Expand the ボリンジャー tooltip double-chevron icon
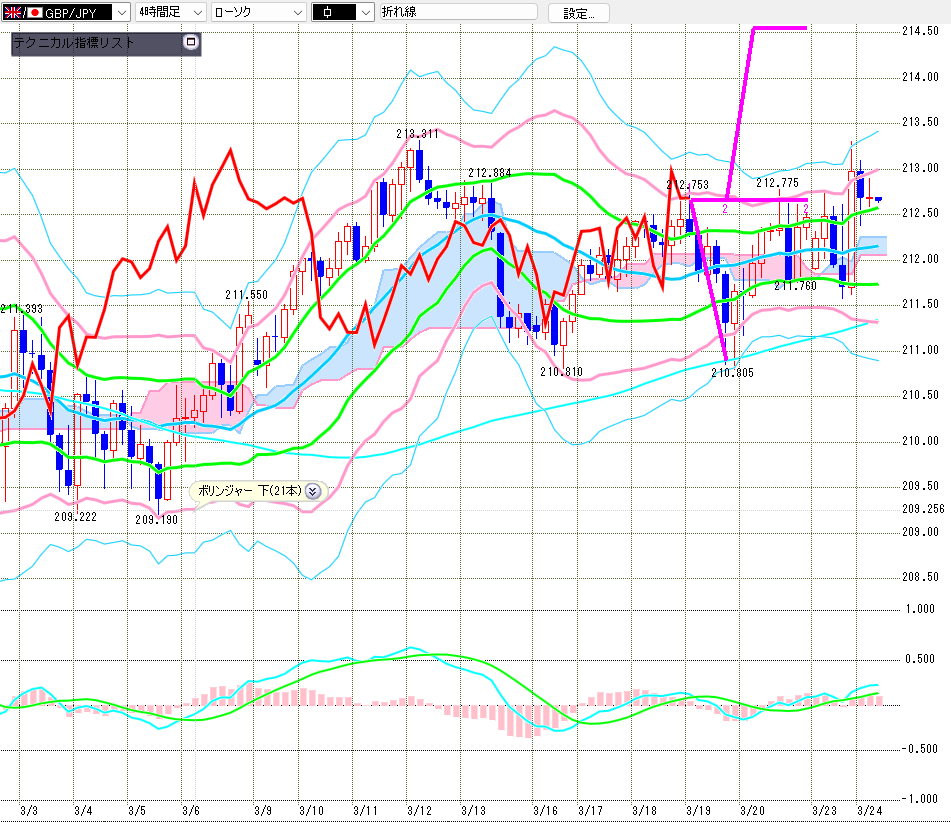The image size is (951, 822). point(312,491)
